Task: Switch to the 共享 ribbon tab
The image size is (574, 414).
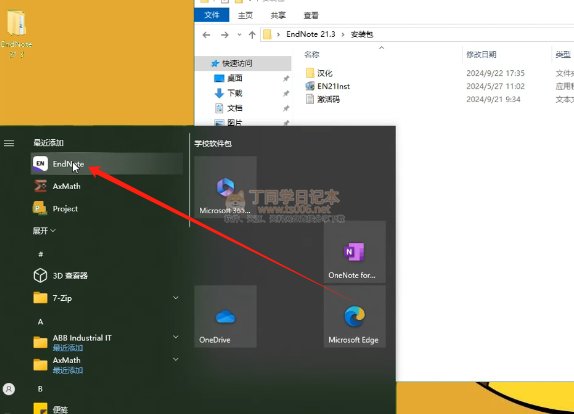Action: click(278, 15)
